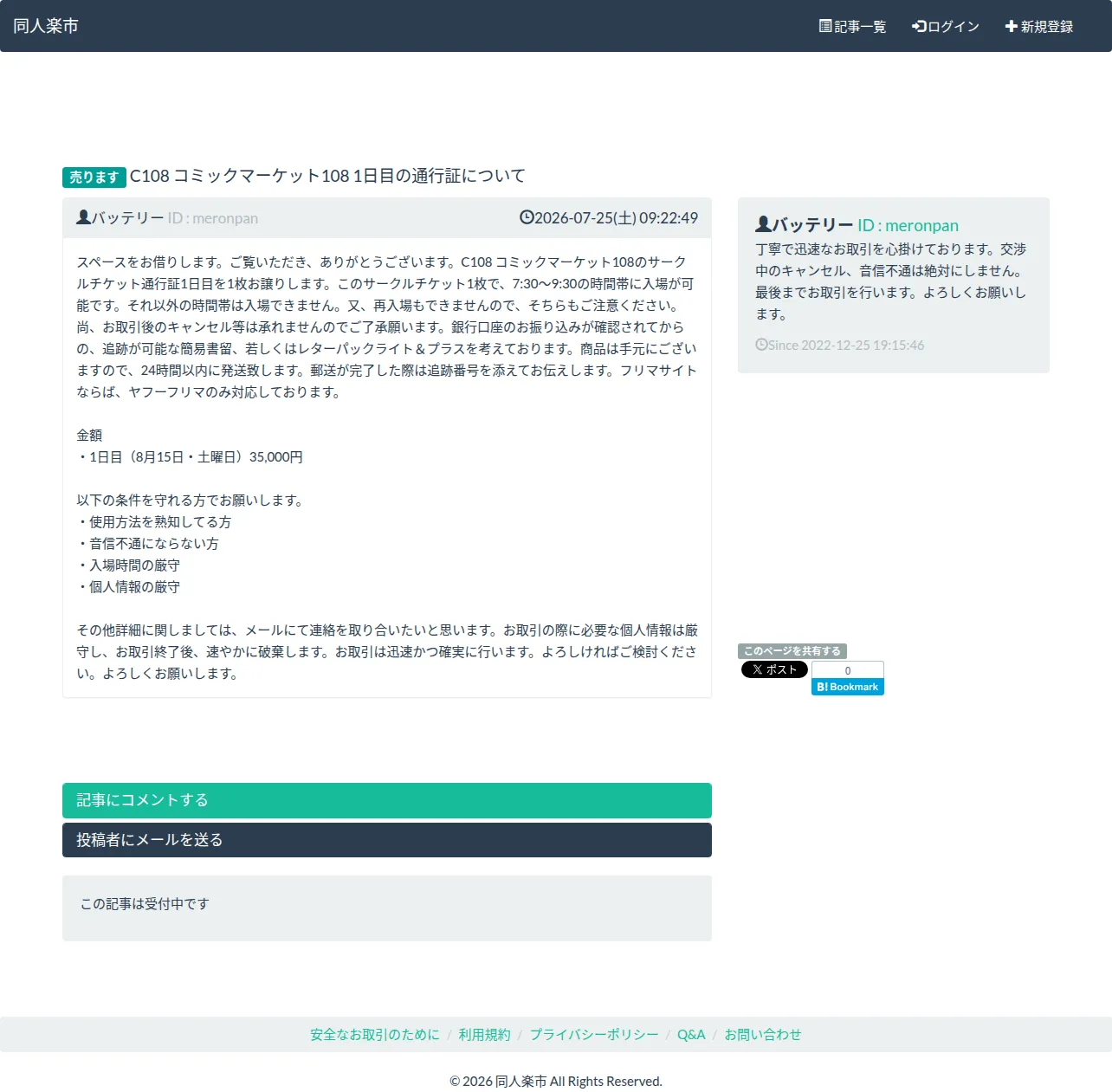Open 安全なお取引のために footer link
The height and width of the screenshot is (1092, 1112).
(x=375, y=1035)
